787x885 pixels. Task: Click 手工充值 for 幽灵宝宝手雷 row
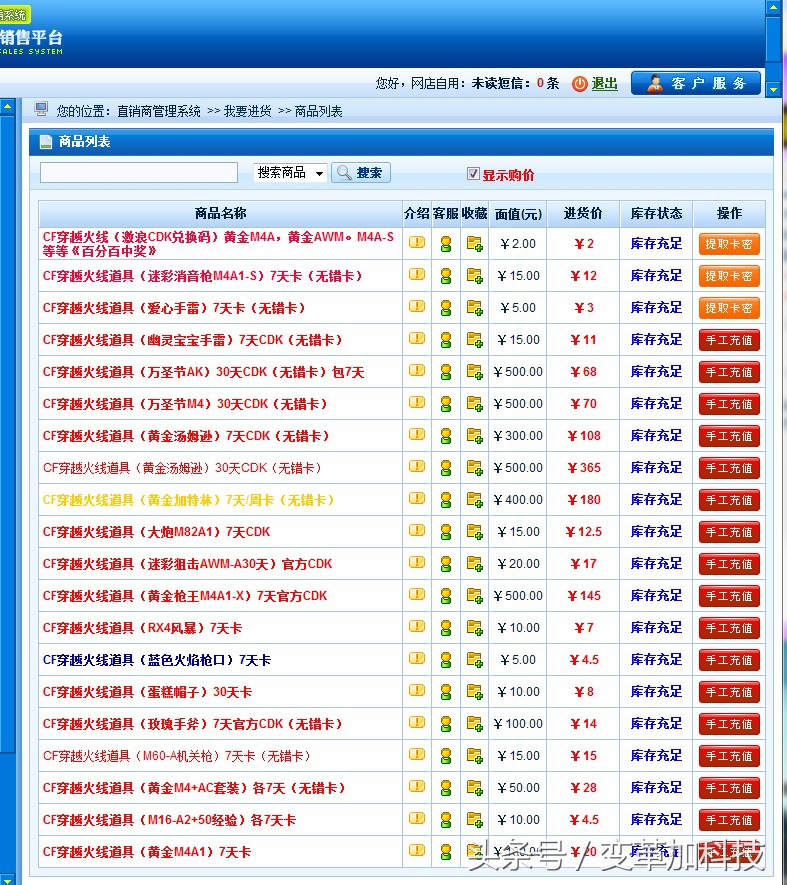click(729, 340)
